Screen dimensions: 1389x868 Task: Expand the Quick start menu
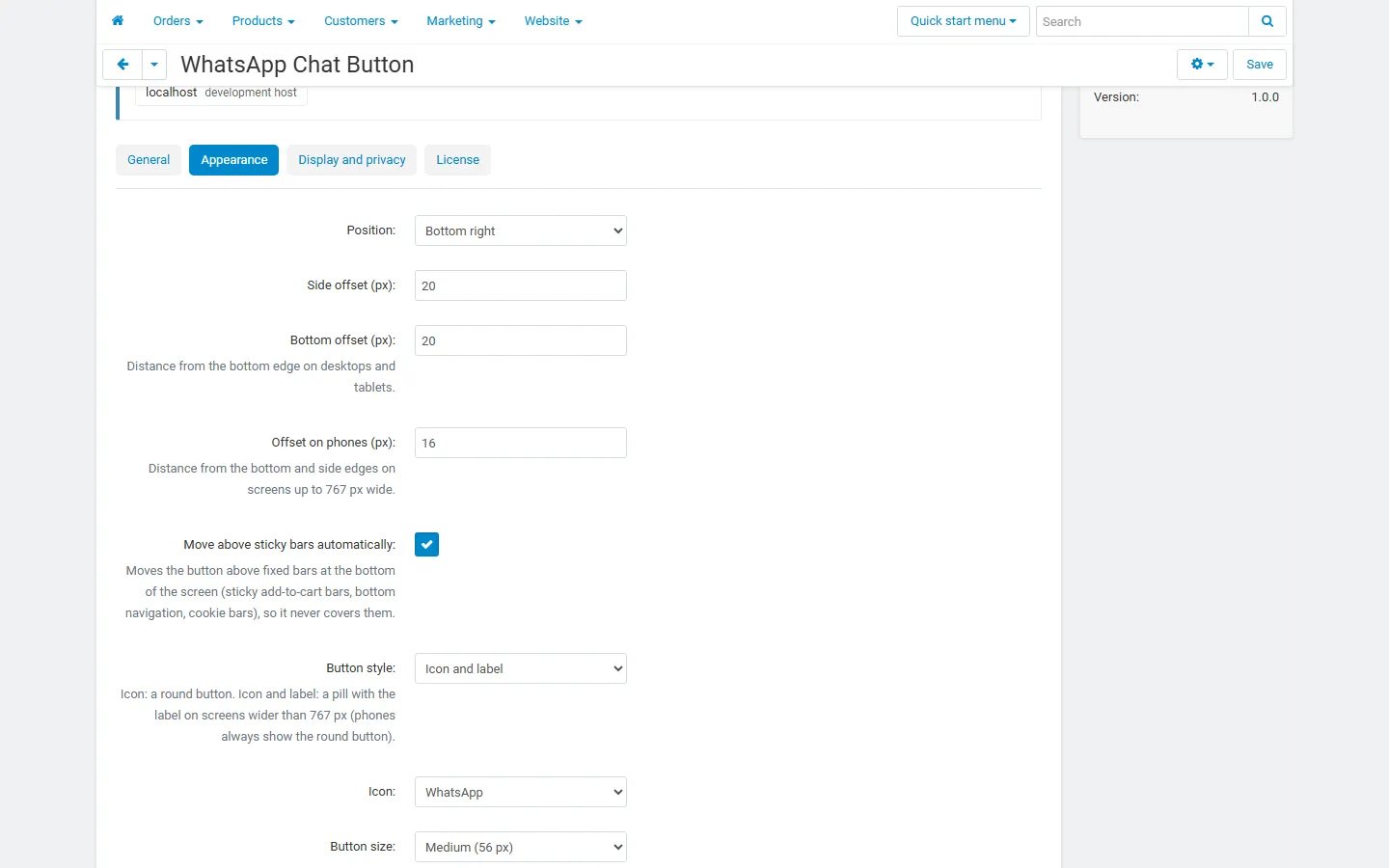pos(964,21)
